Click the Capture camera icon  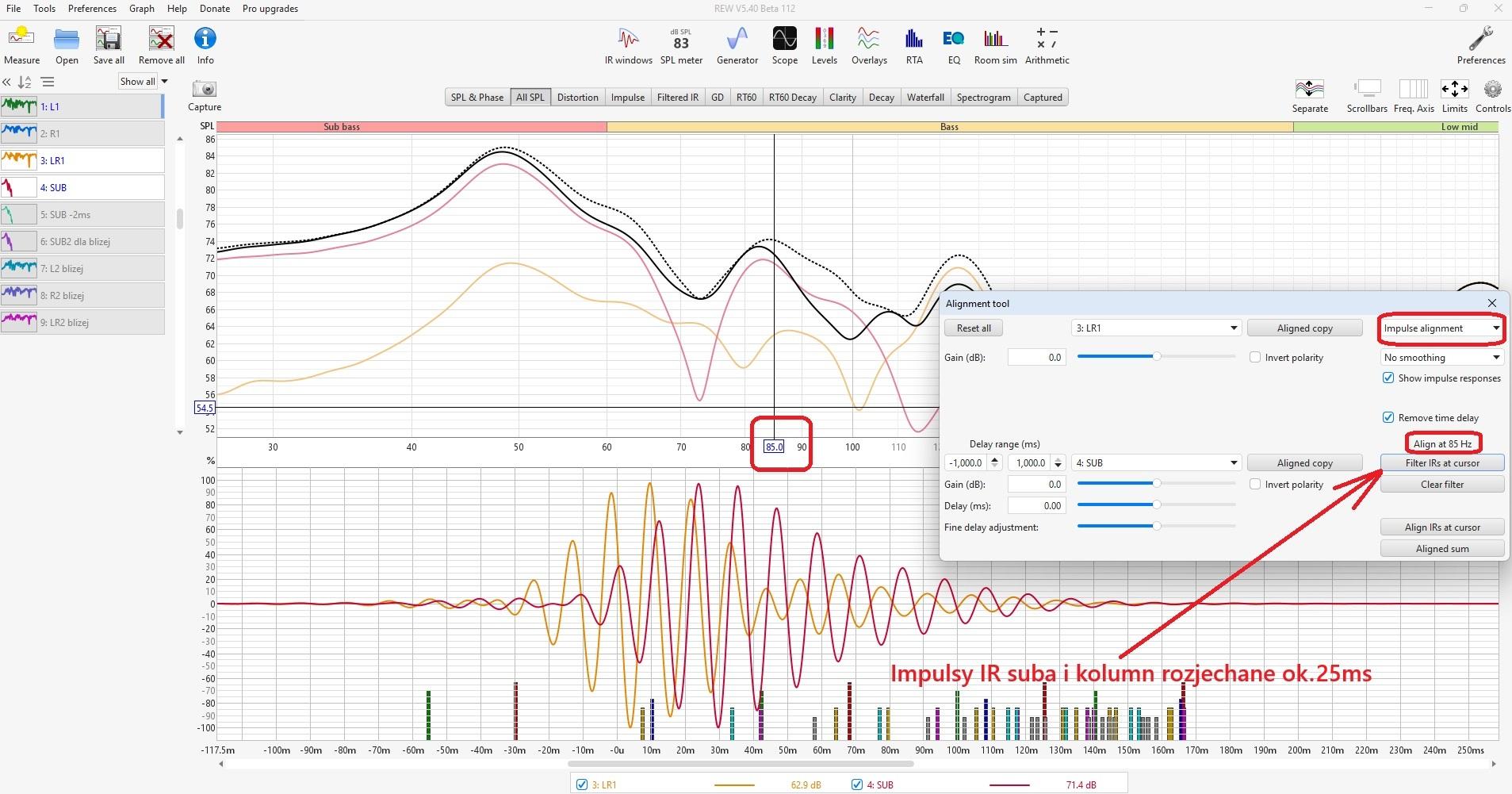point(205,89)
